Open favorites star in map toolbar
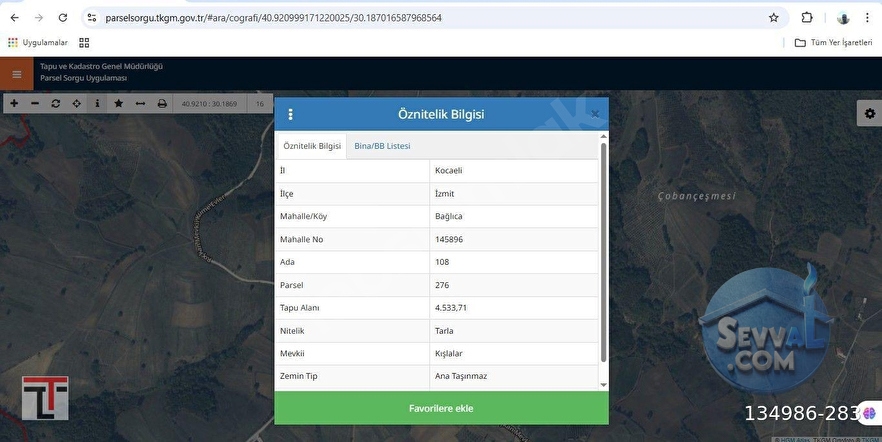 [119, 103]
